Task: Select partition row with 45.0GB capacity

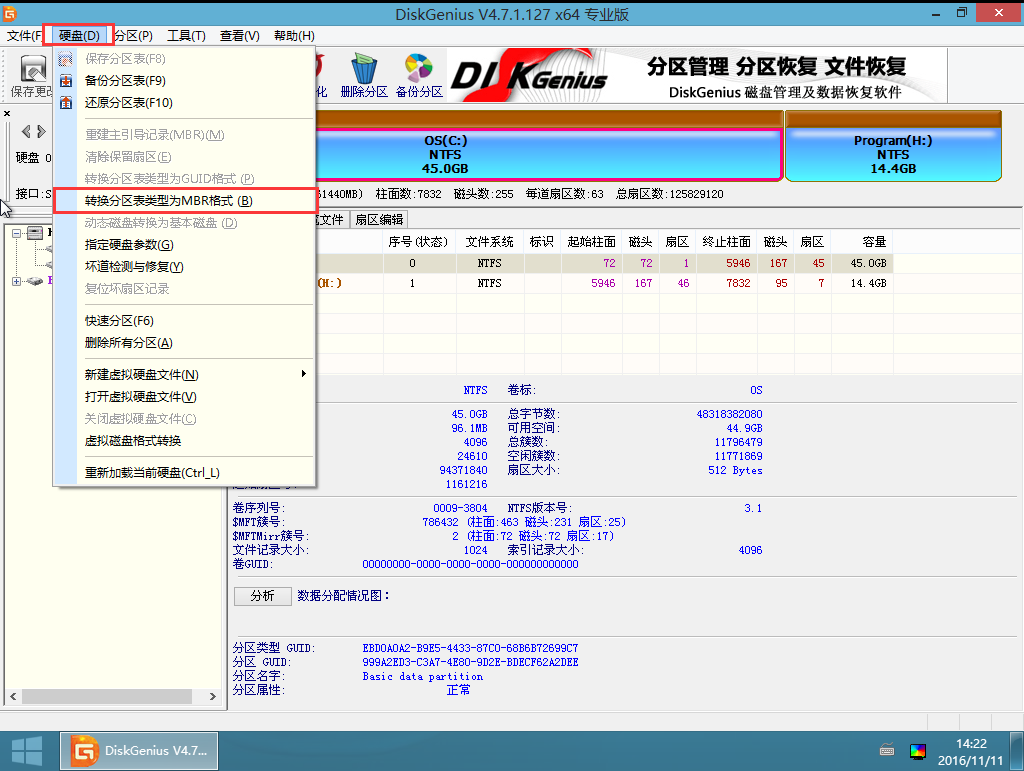Action: click(x=604, y=264)
